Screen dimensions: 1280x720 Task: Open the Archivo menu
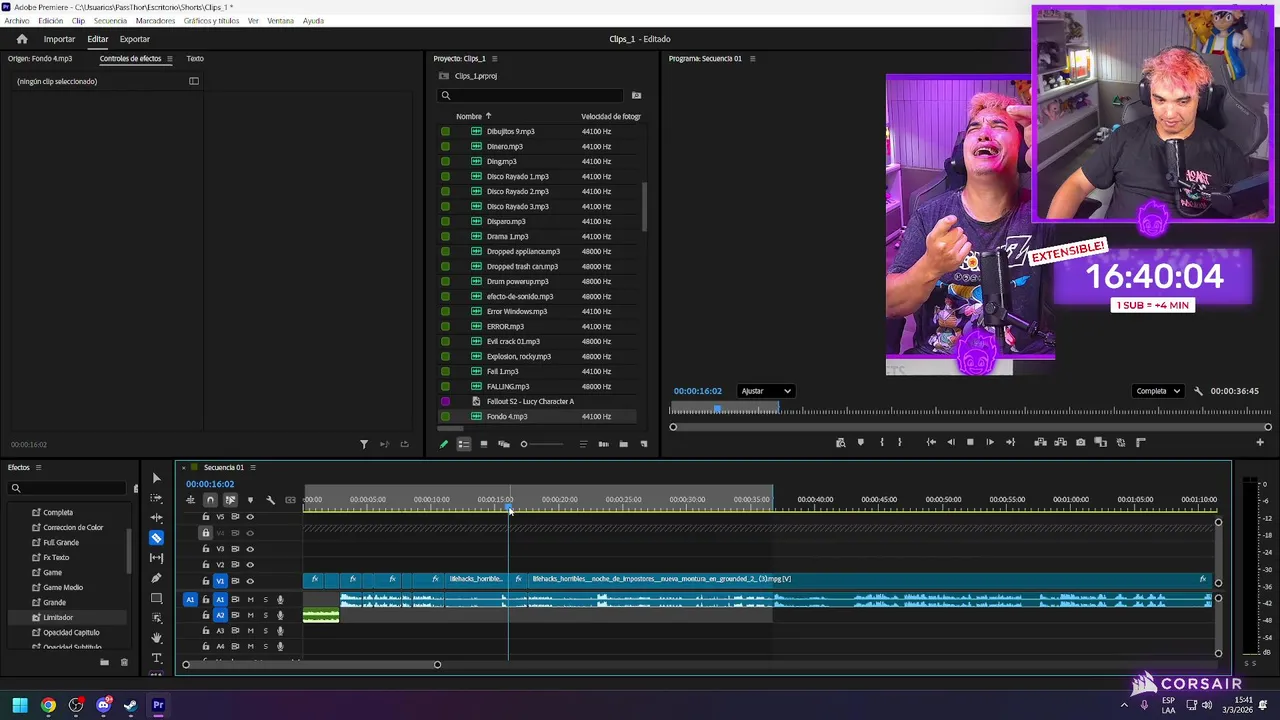(17, 21)
